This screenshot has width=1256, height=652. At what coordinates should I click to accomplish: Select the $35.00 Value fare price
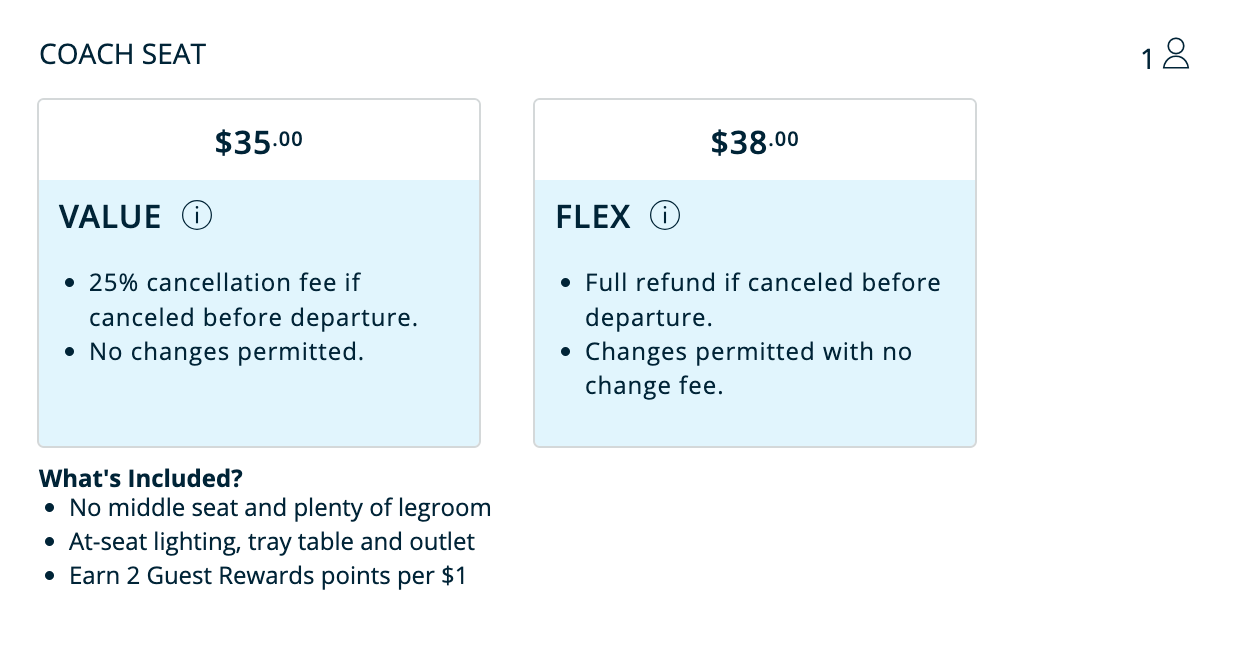tap(258, 142)
